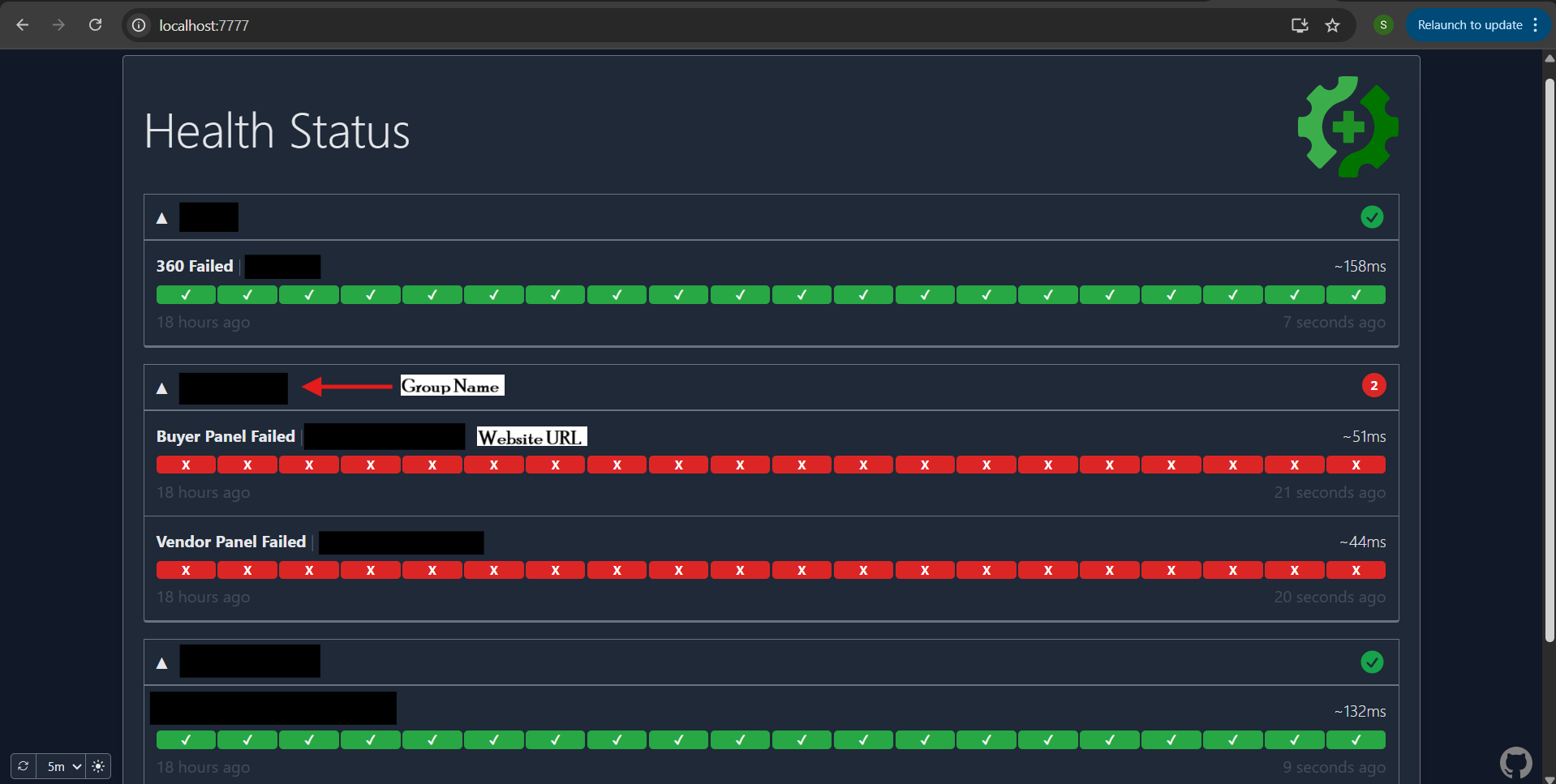The image size is (1556, 784).
Task: Open the Vendor Panel Failed endpoint
Action: pos(231,542)
